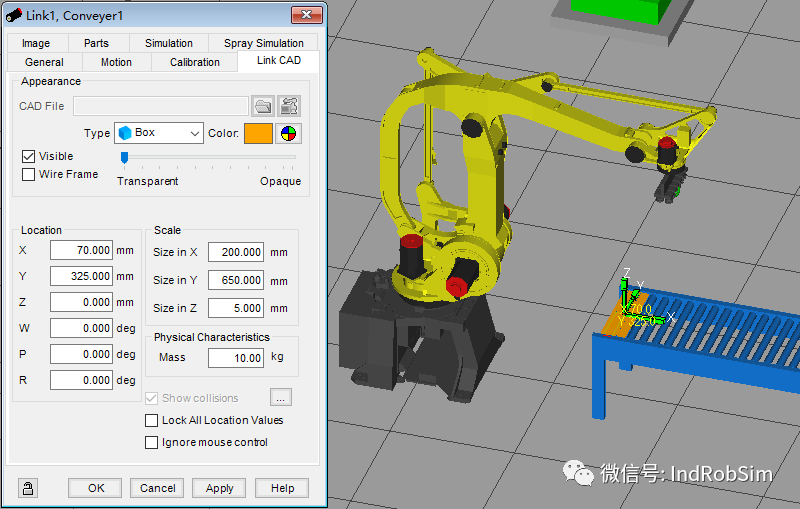This screenshot has width=800, height=509.
Task: Click the Apply button
Action: point(219,488)
